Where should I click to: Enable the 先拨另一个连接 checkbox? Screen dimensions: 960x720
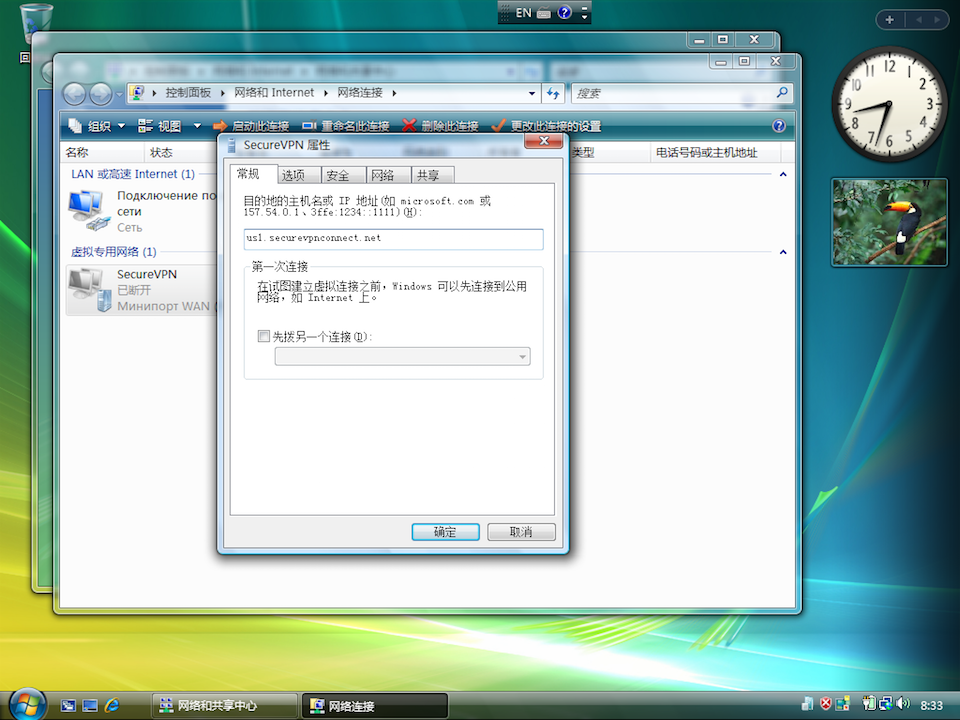click(264, 336)
